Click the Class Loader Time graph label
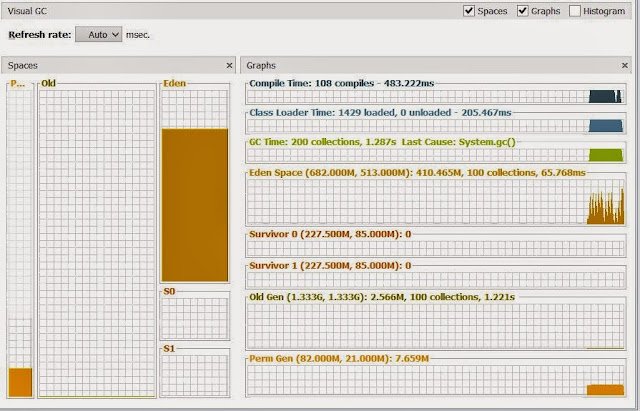The height and width of the screenshot is (411, 640). 380,113
